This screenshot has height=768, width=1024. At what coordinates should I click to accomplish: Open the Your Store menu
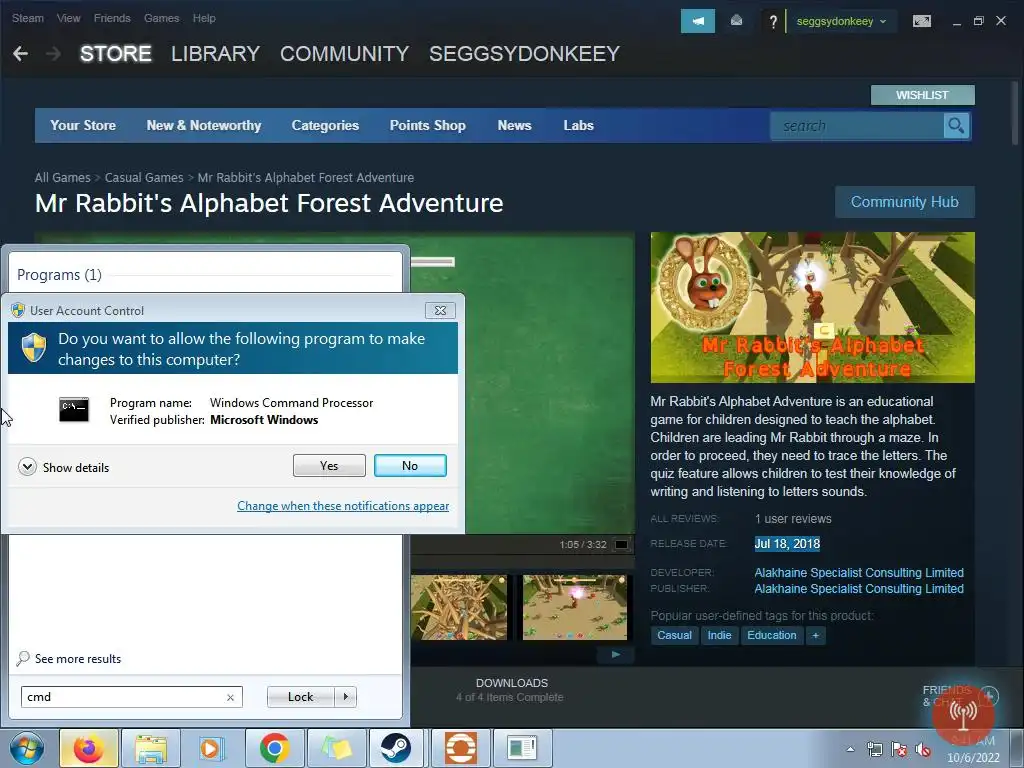pyautogui.click(x=83, y=125)
